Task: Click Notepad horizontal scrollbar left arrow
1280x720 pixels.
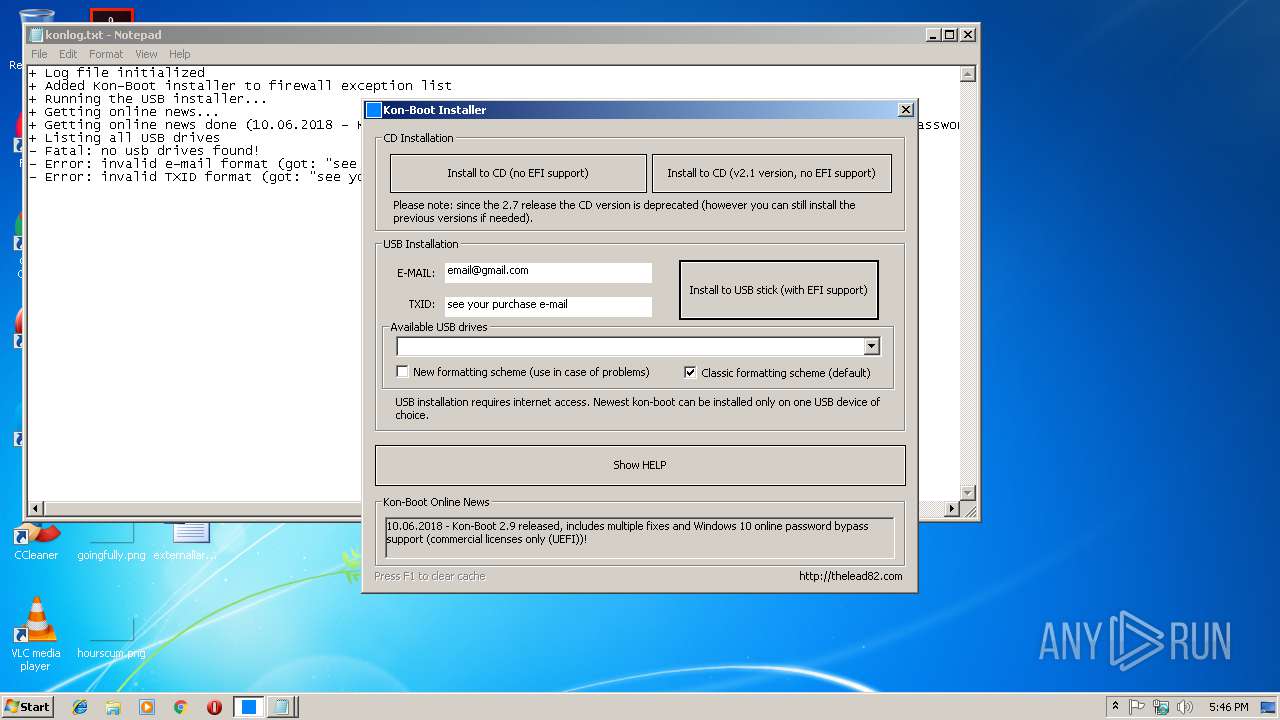Action: [36, 509]
